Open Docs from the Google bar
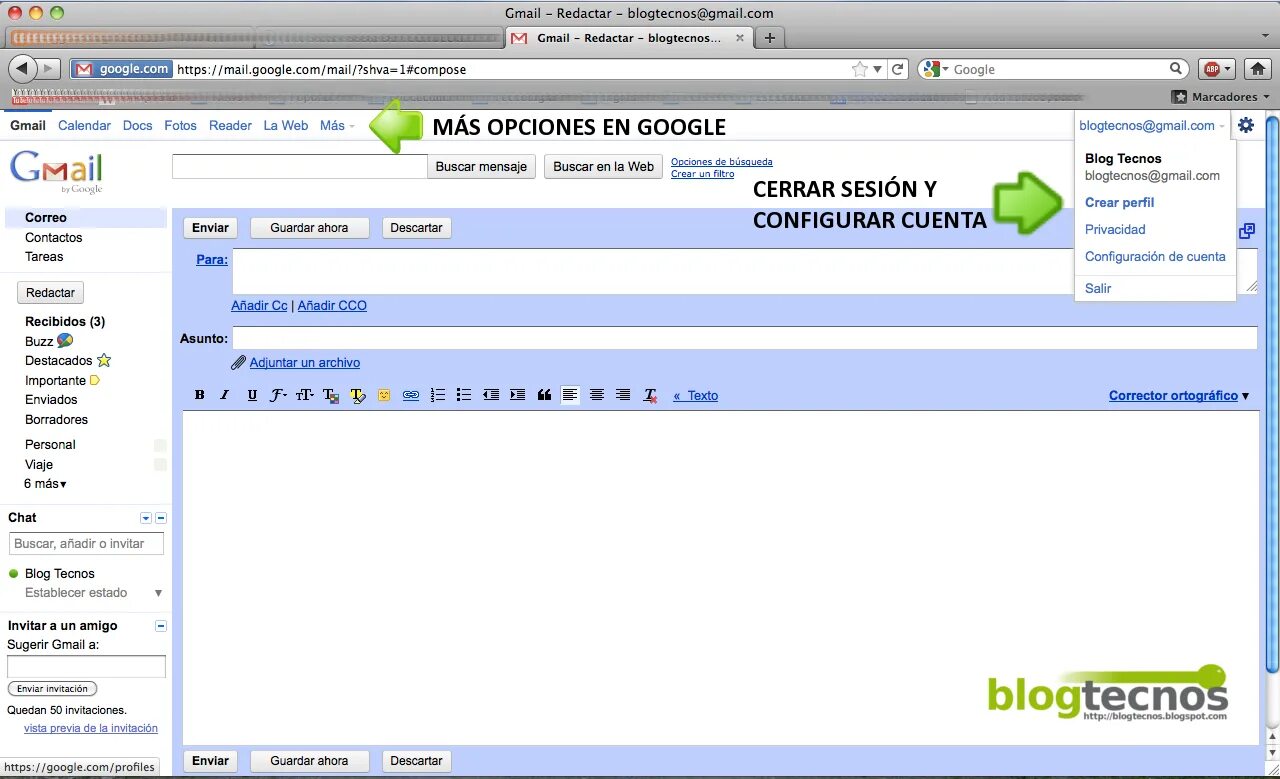1280x779 pixels. click(x=137, y=125)
